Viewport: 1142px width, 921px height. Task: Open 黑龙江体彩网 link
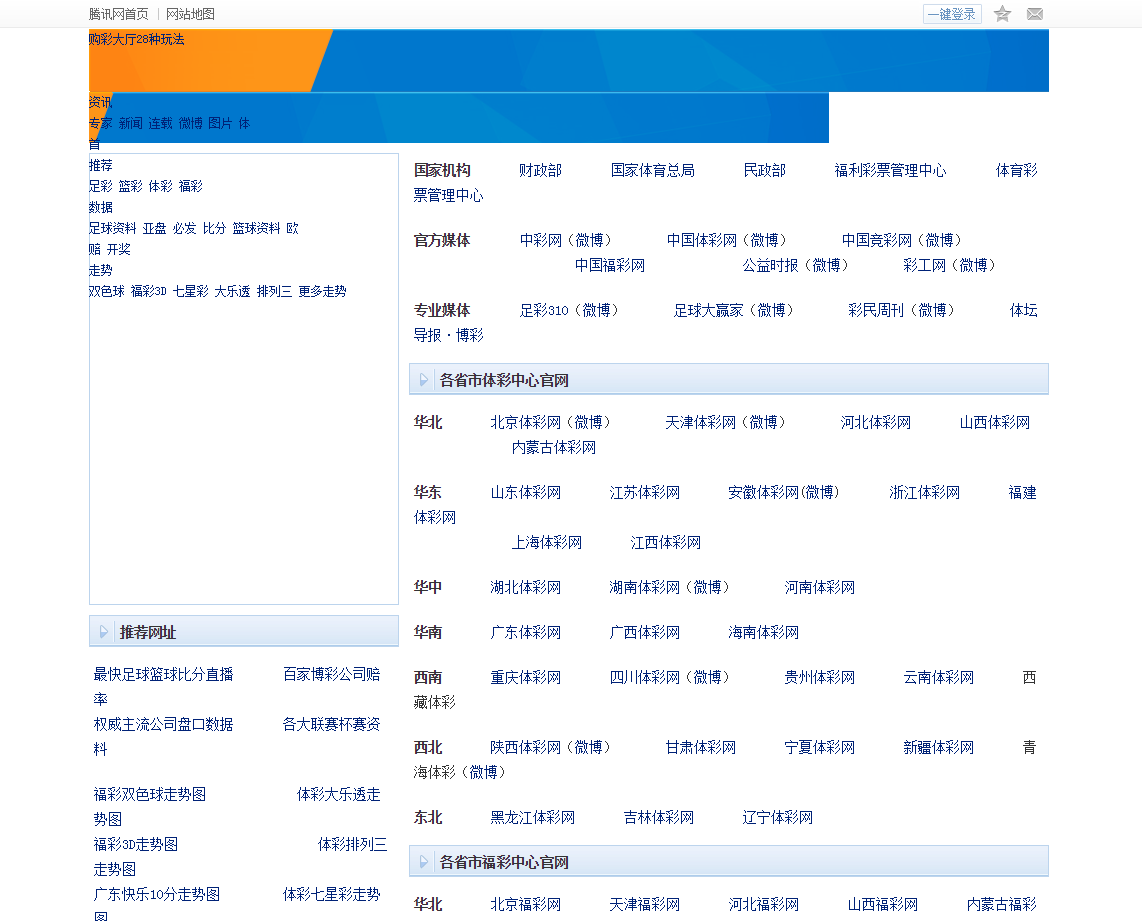[532, 817]
